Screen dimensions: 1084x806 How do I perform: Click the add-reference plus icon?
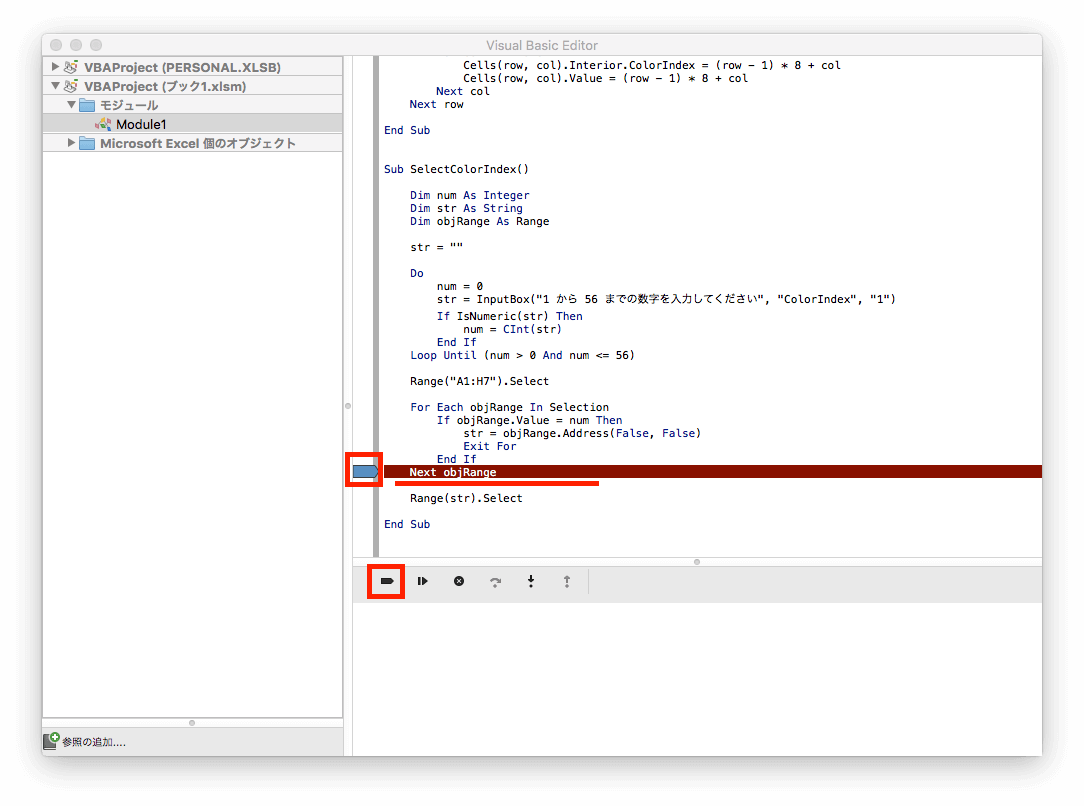tap(51, 741)
